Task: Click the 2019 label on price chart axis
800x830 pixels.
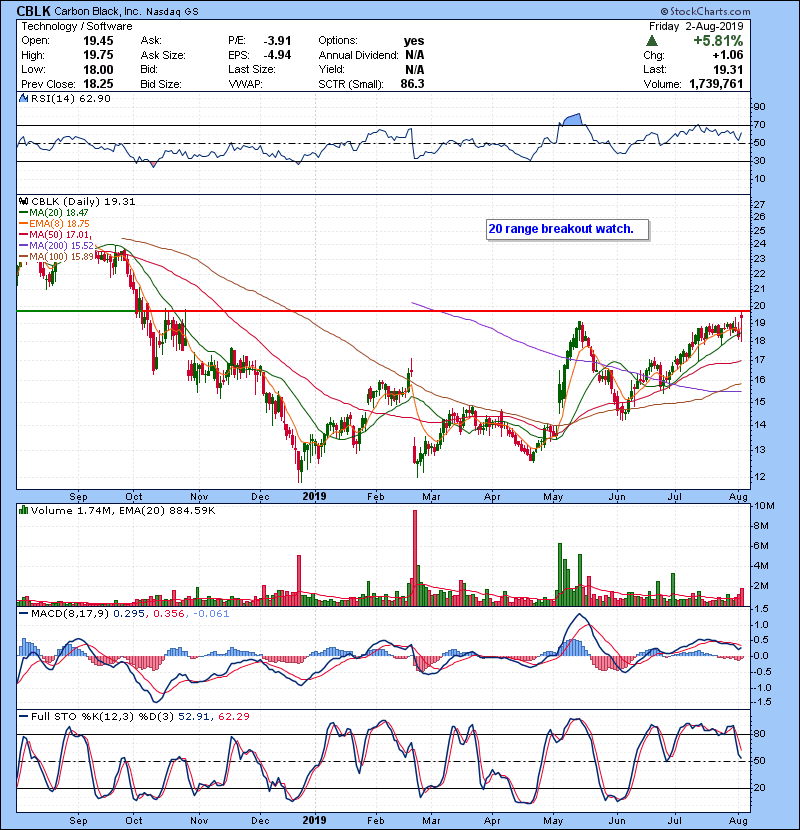Action: (x=314, y=497)
